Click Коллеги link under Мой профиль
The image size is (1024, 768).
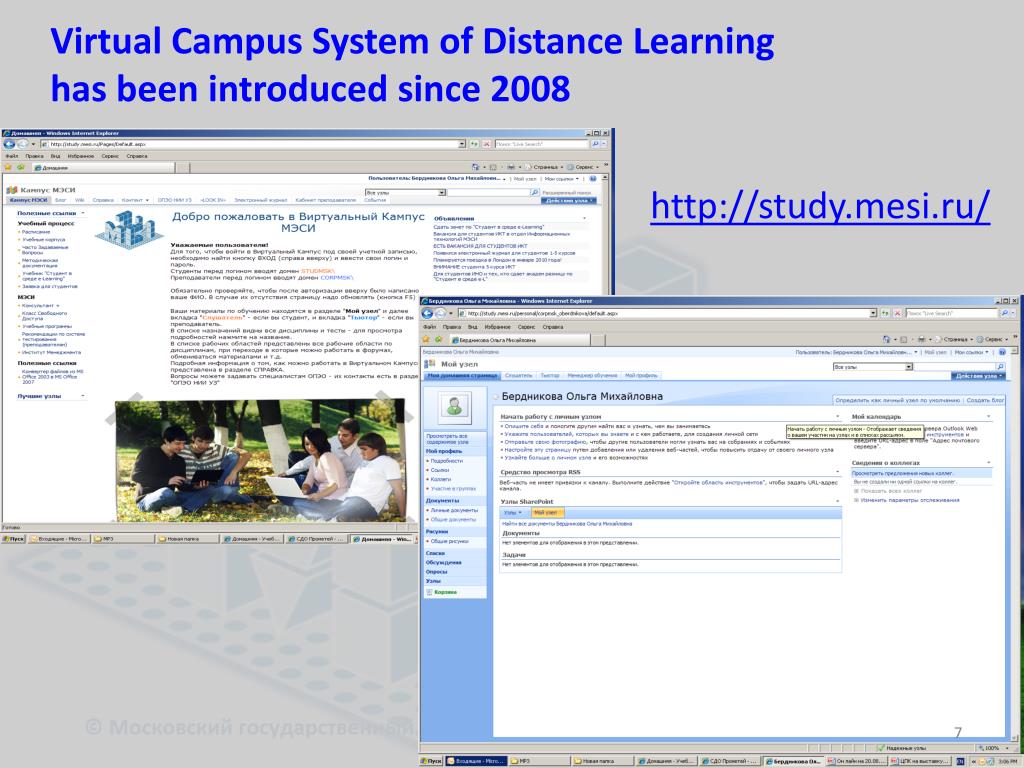(440, 479)
